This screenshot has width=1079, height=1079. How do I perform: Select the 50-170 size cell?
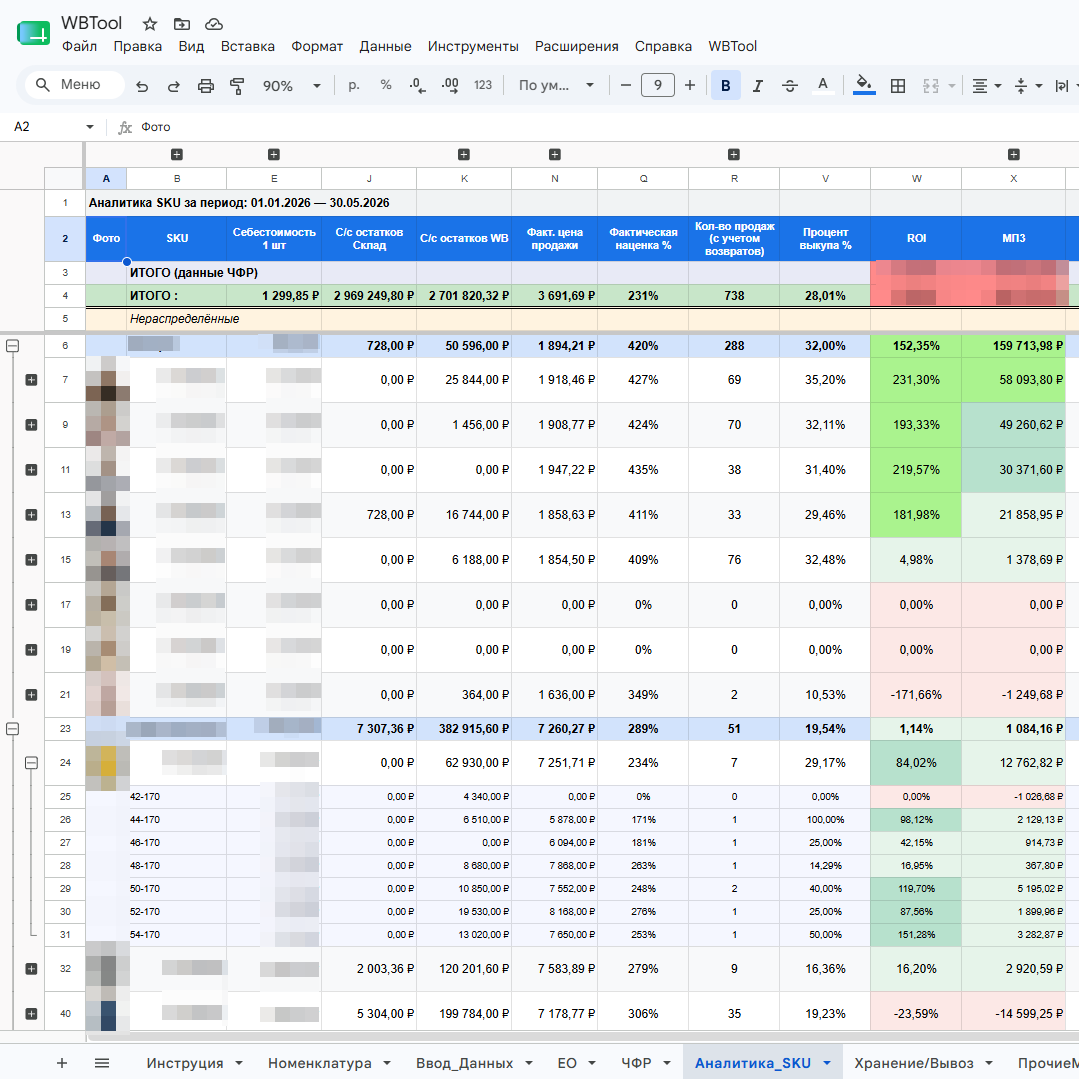pos(176,888)
